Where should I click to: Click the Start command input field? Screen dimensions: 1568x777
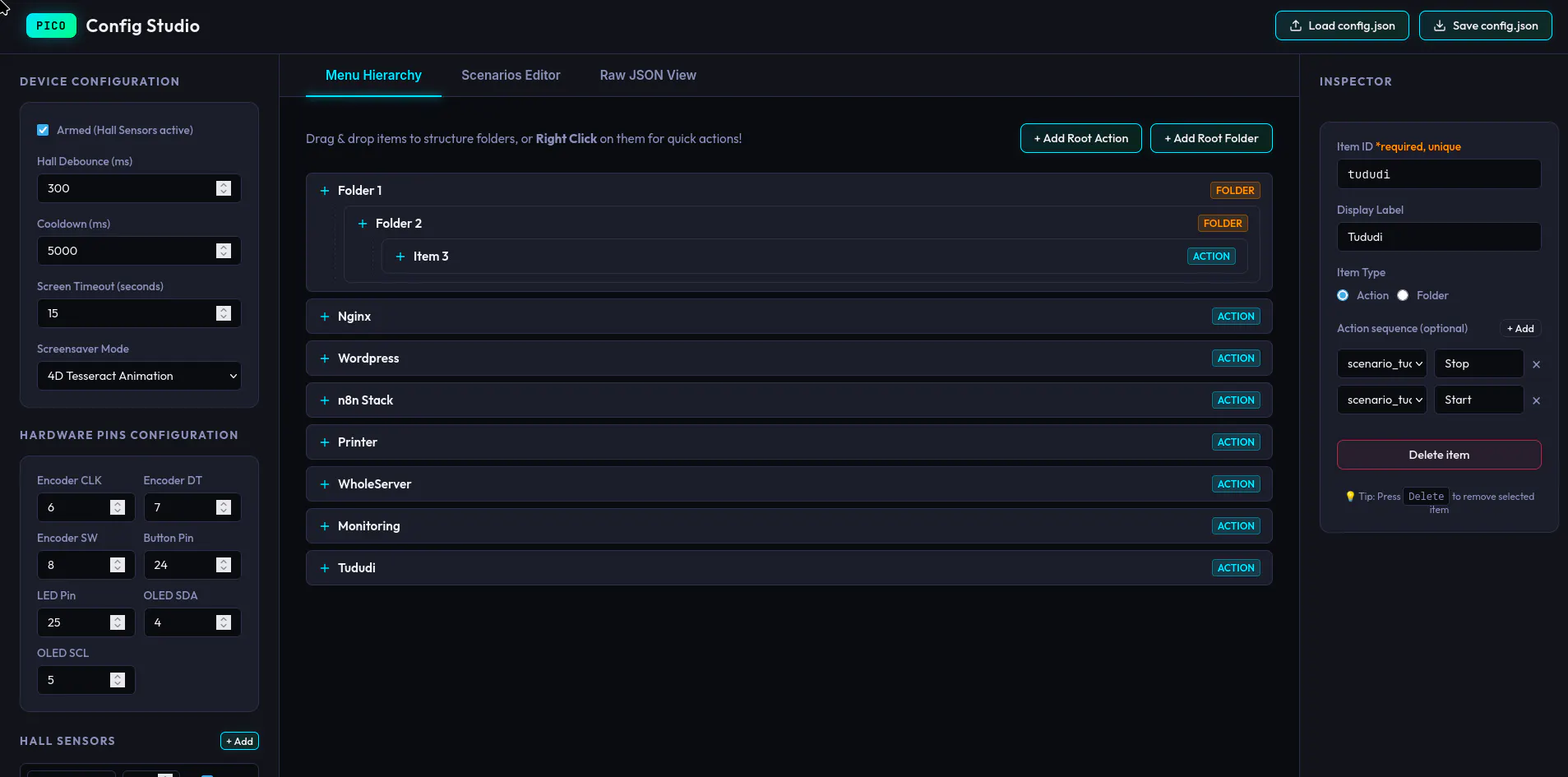point(1479,400)
